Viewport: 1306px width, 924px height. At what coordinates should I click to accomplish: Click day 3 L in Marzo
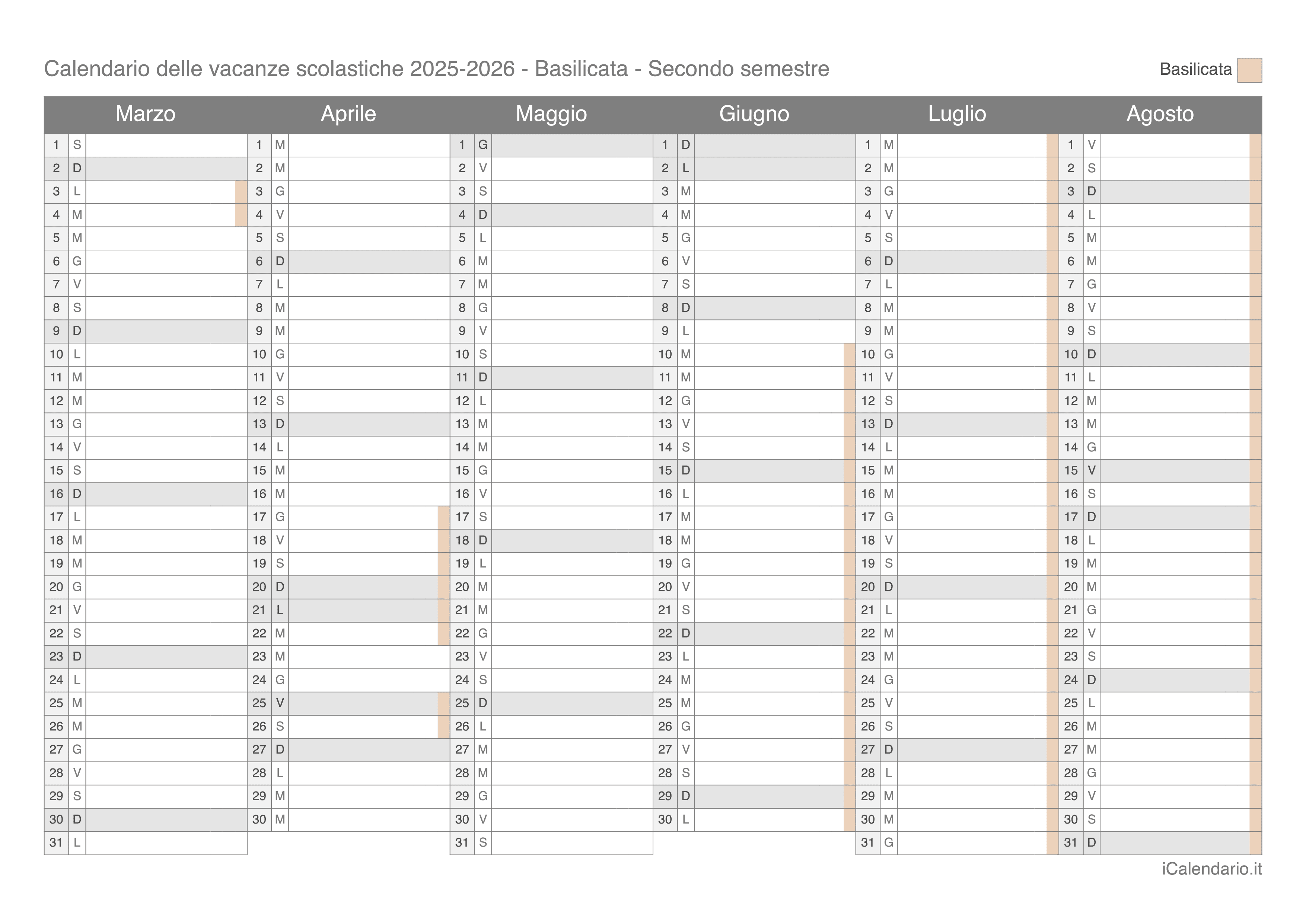click(x=146, y=192)
